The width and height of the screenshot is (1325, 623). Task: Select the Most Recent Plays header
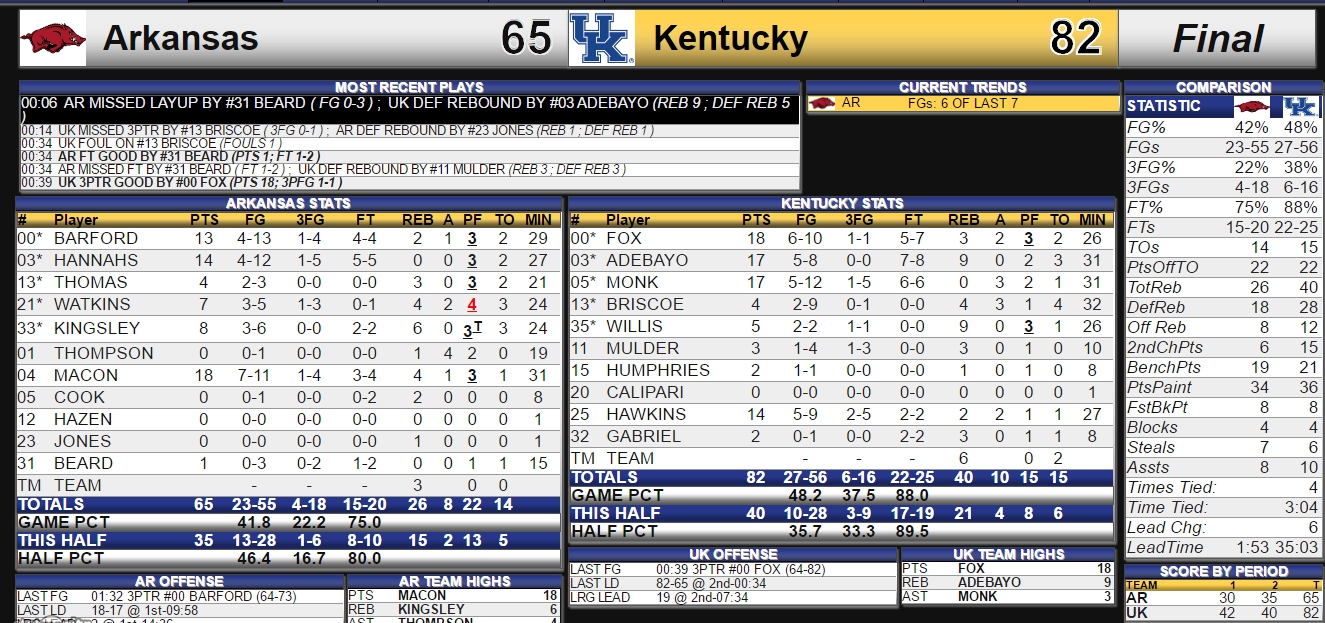[409, 87]
